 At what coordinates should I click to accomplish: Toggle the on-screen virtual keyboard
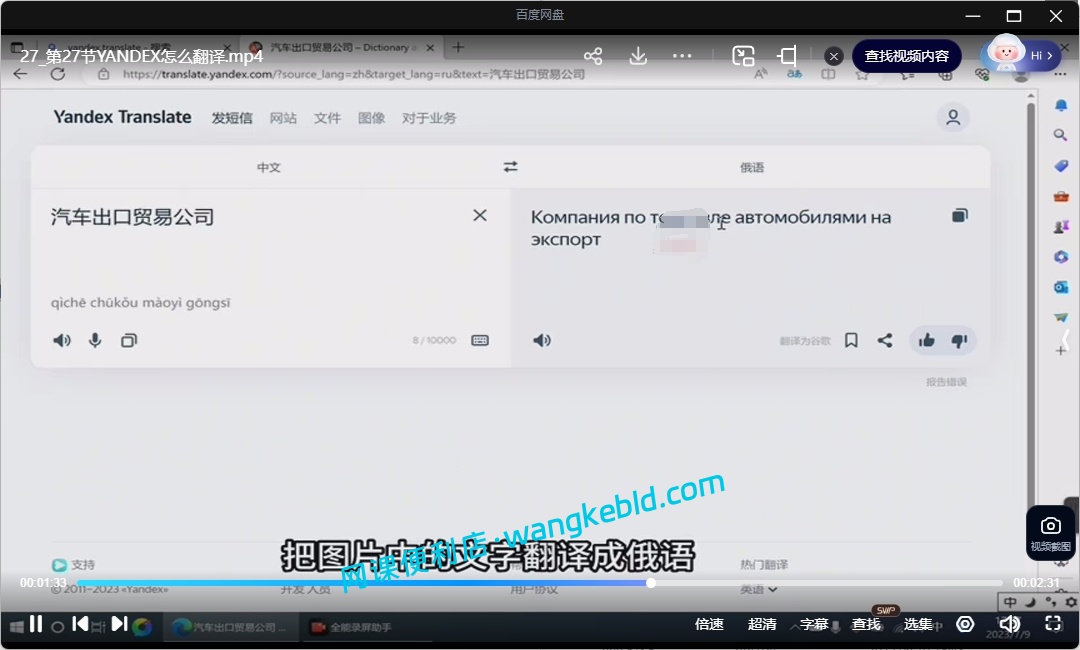[480, 340]
